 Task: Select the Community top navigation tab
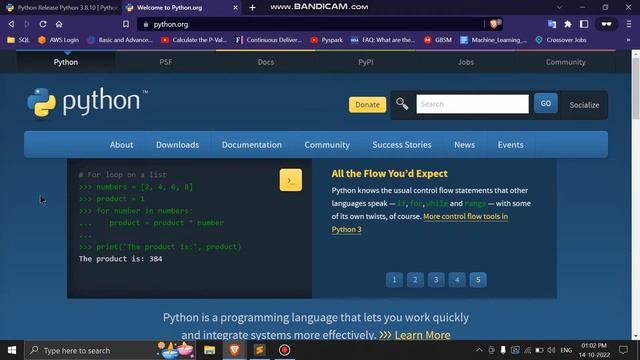[566, 62]
